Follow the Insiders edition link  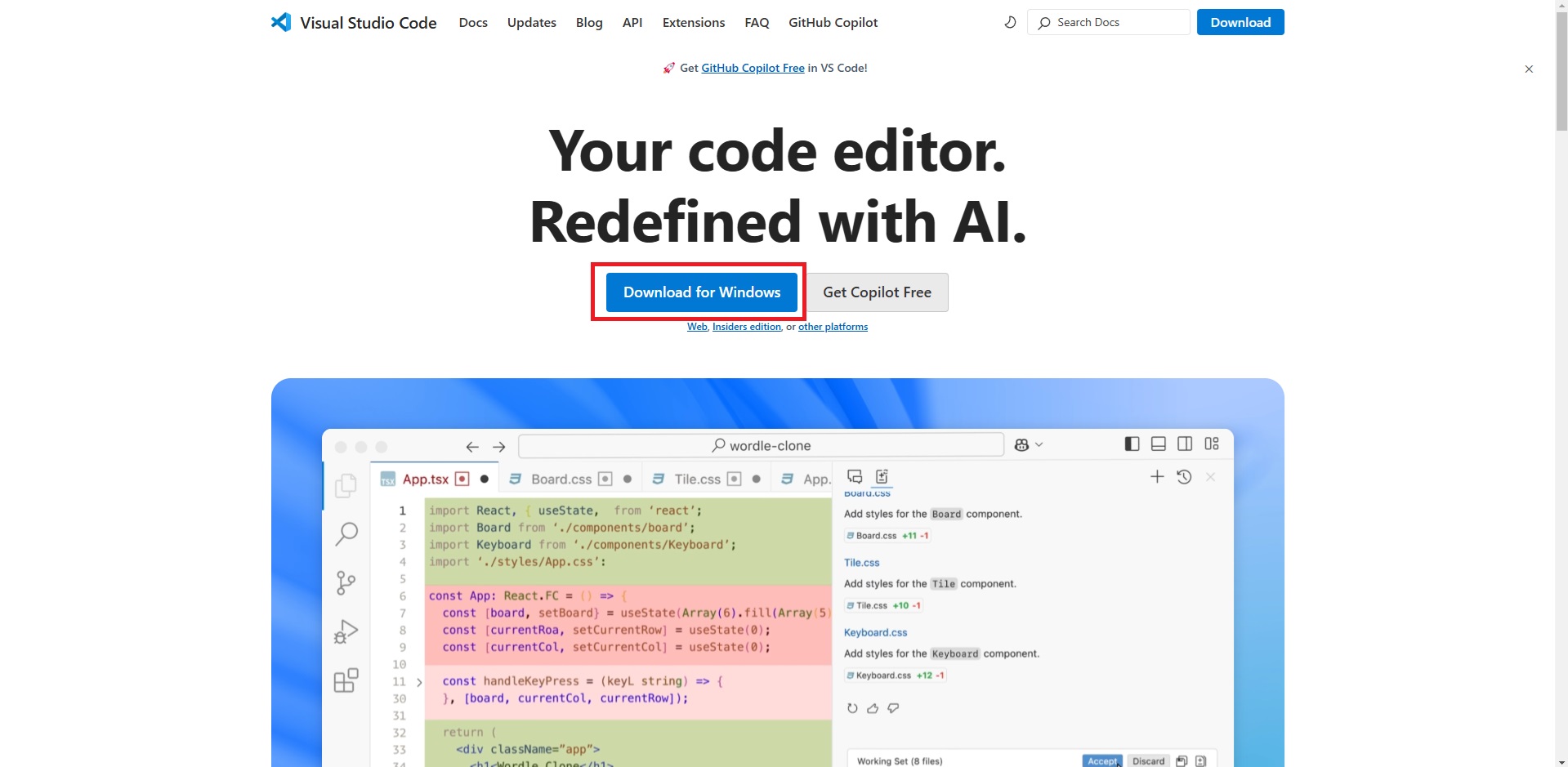(747, 327)
